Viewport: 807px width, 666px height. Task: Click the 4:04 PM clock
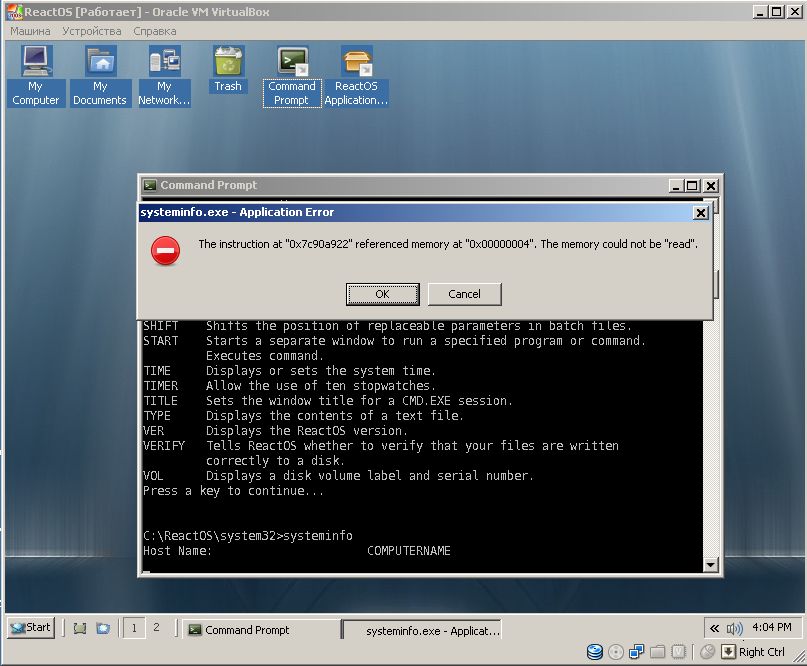point(771,627)
